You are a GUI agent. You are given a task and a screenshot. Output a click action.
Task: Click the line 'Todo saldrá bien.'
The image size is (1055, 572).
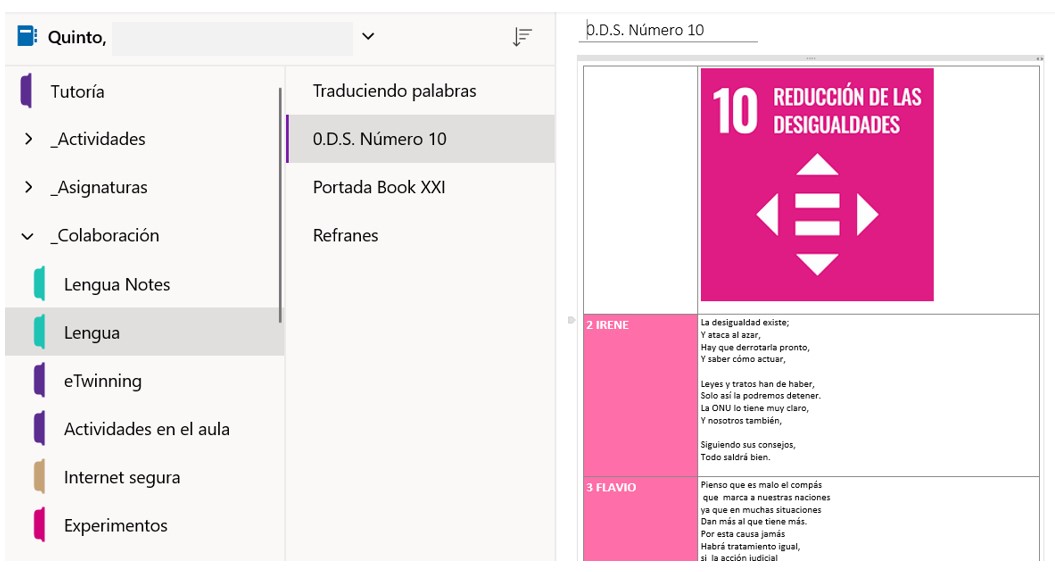(x=735, y=457)
